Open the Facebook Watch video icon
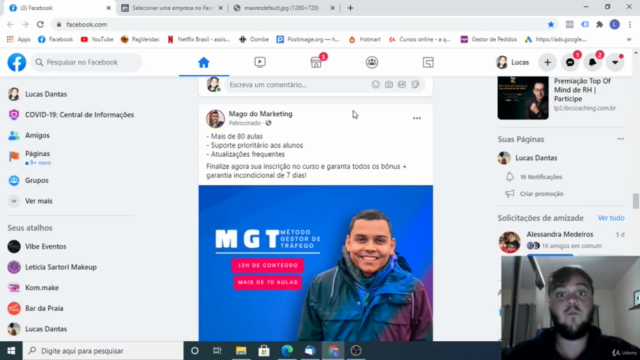Image resolution: width=640 pixels, height=360 pixels. [x=260, y=62]
